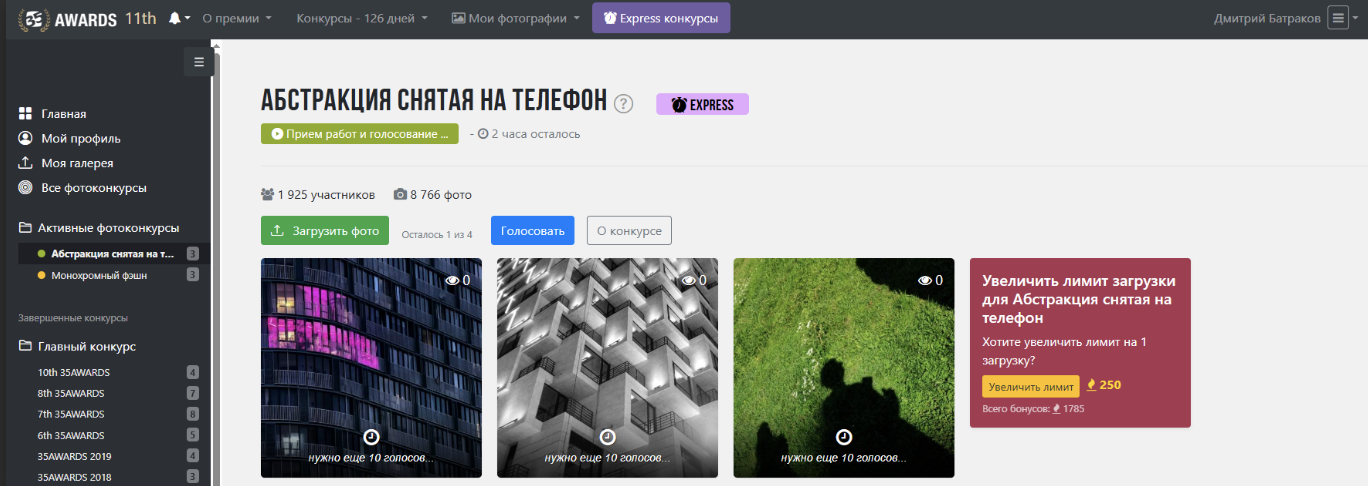Open the Express конкурсы tab

coord(661,18)
